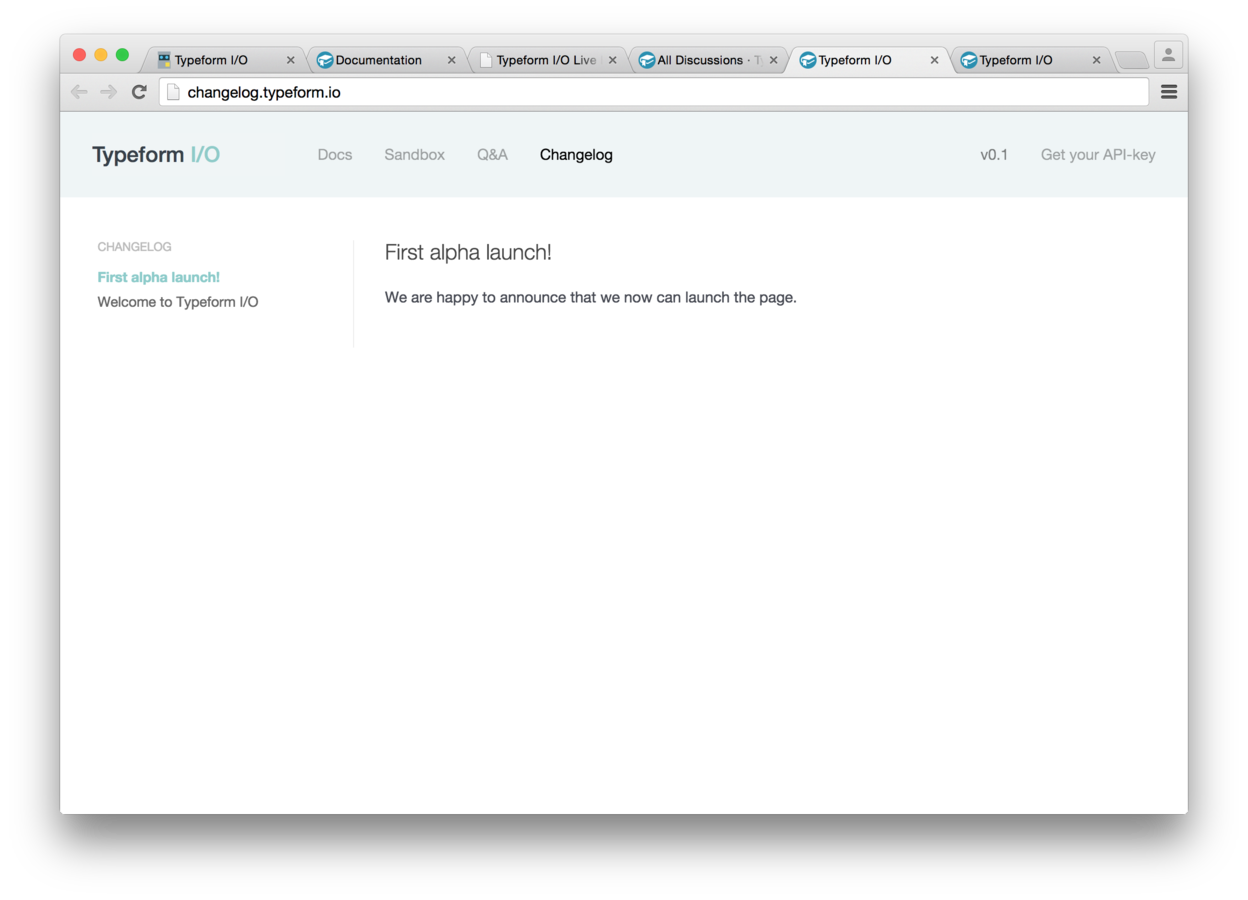Click the Typeform I/O logo
Image resolution: width=1248 pixels, height=900 pixels.
coord(156,155)
